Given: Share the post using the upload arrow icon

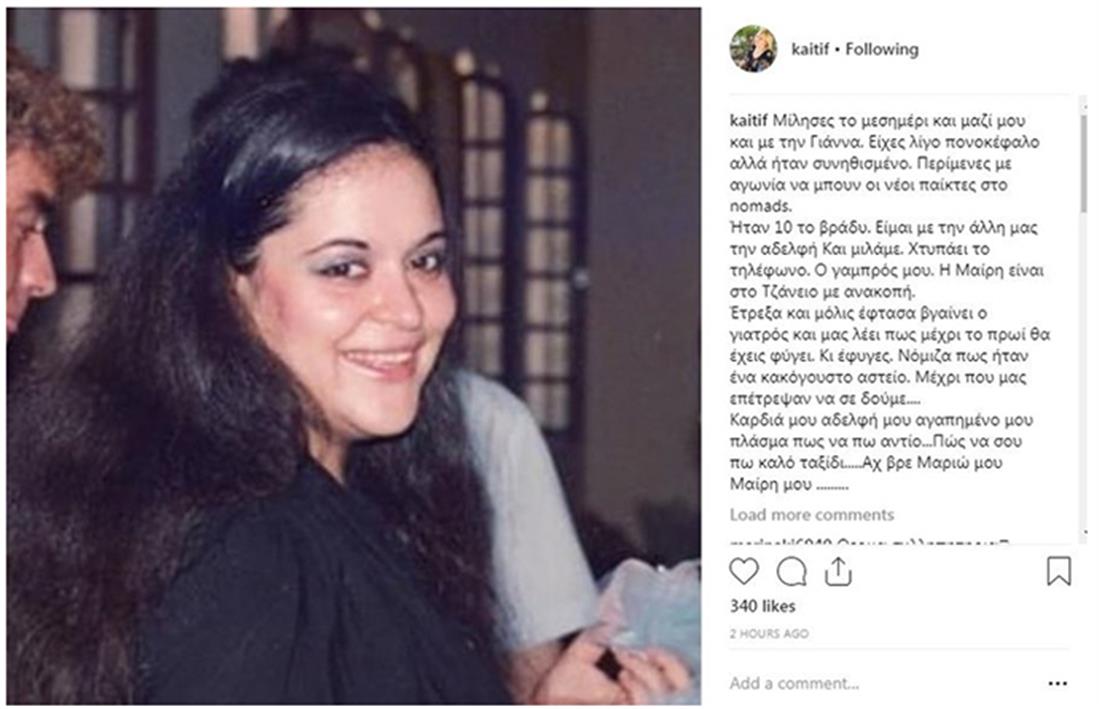Looking at the screenshot, I should (838, 572).
